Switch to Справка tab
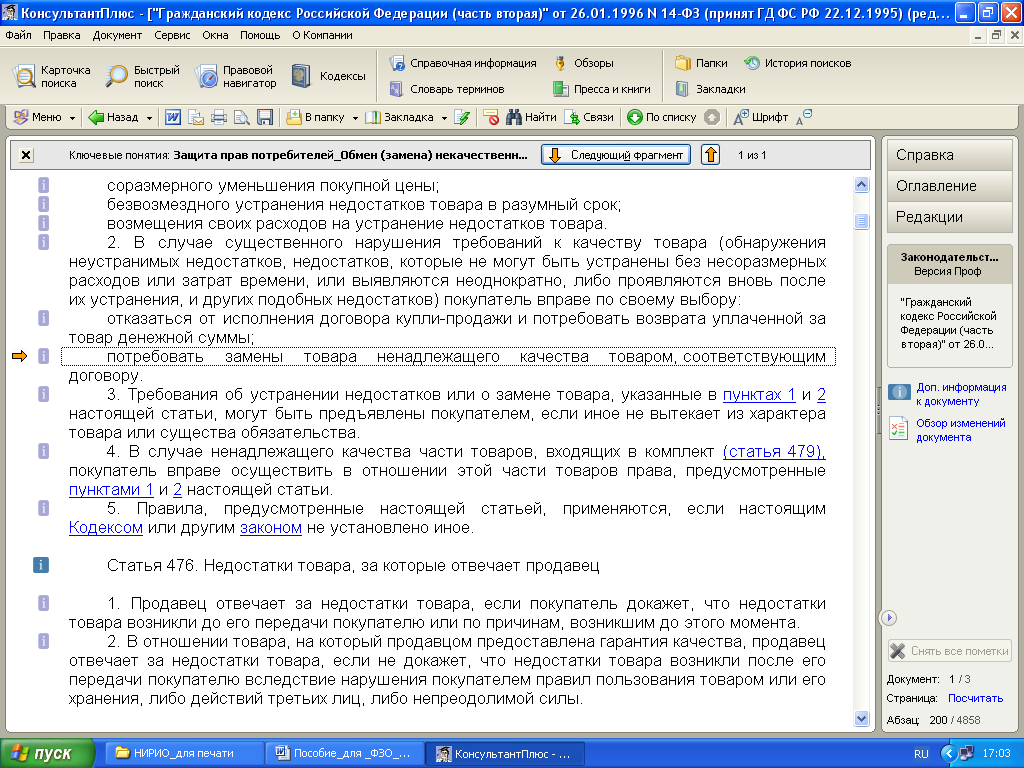 pos(950,155)
